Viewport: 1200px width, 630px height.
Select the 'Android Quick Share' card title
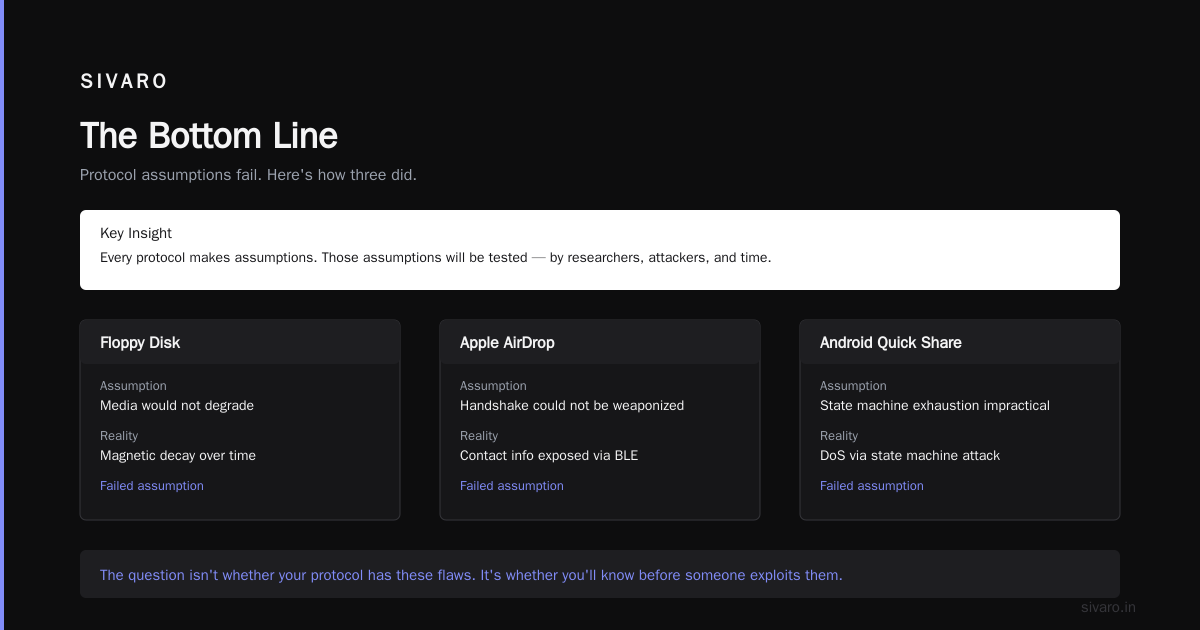coord(891,343)
